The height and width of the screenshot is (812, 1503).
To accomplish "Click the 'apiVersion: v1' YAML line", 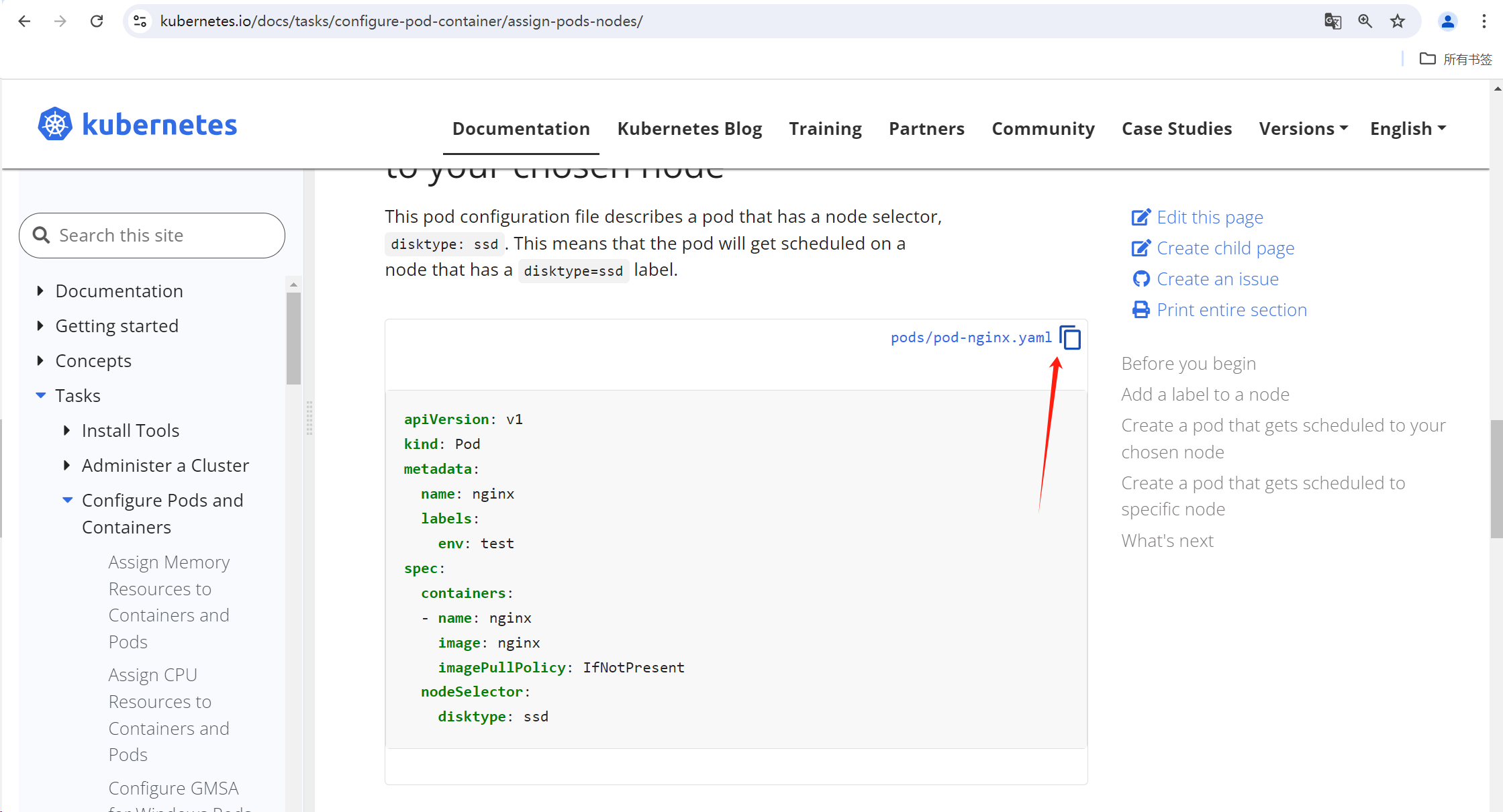I will 463,419.
